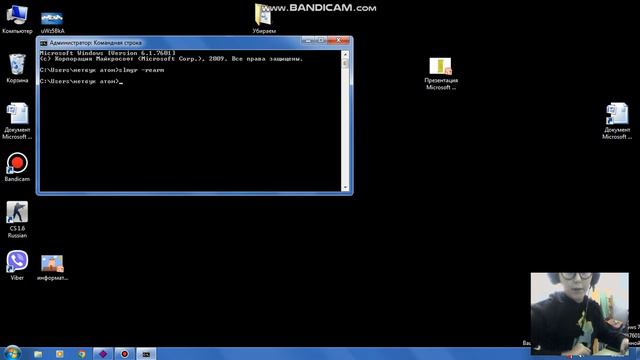Open the Презентация Microsoft desktop file

(x=440, y=74)
